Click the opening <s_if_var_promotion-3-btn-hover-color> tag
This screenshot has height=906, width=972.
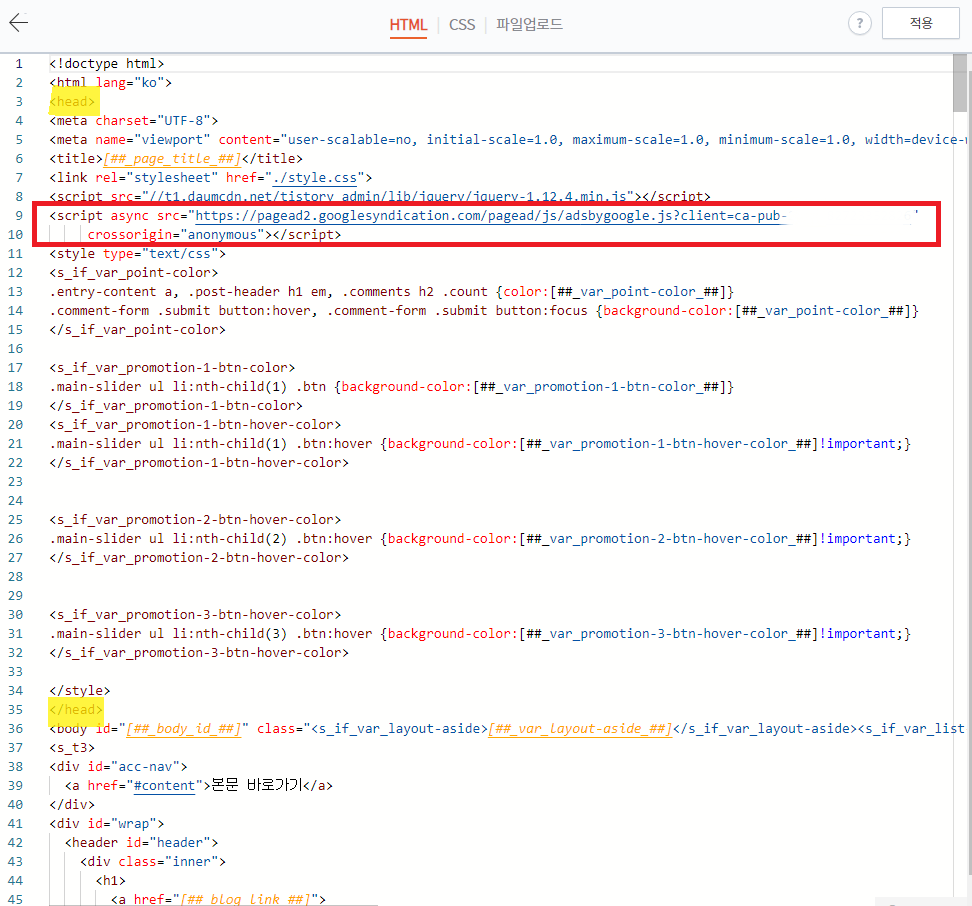click(x=195, y=615)
